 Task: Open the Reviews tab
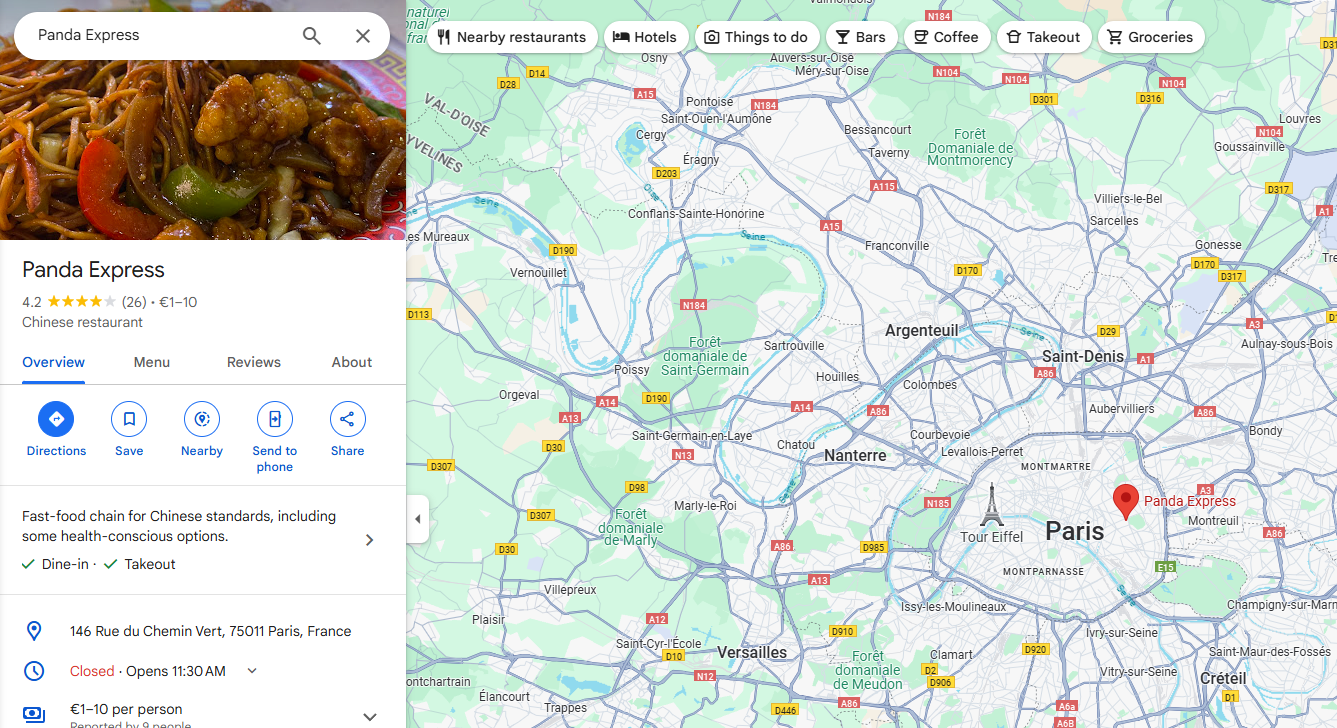click(254, 362)
